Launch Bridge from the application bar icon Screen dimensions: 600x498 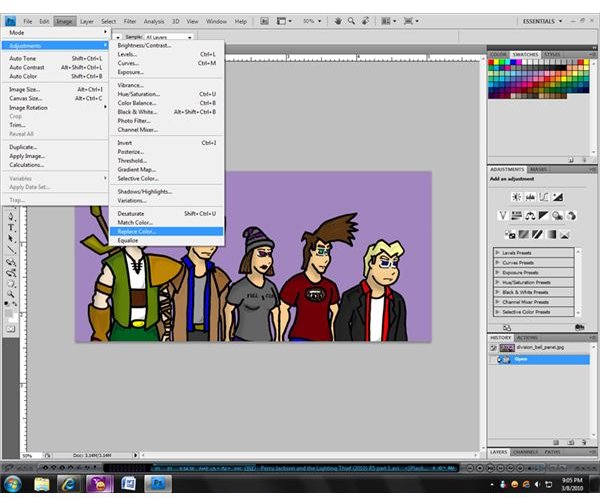tap(264, 21)
